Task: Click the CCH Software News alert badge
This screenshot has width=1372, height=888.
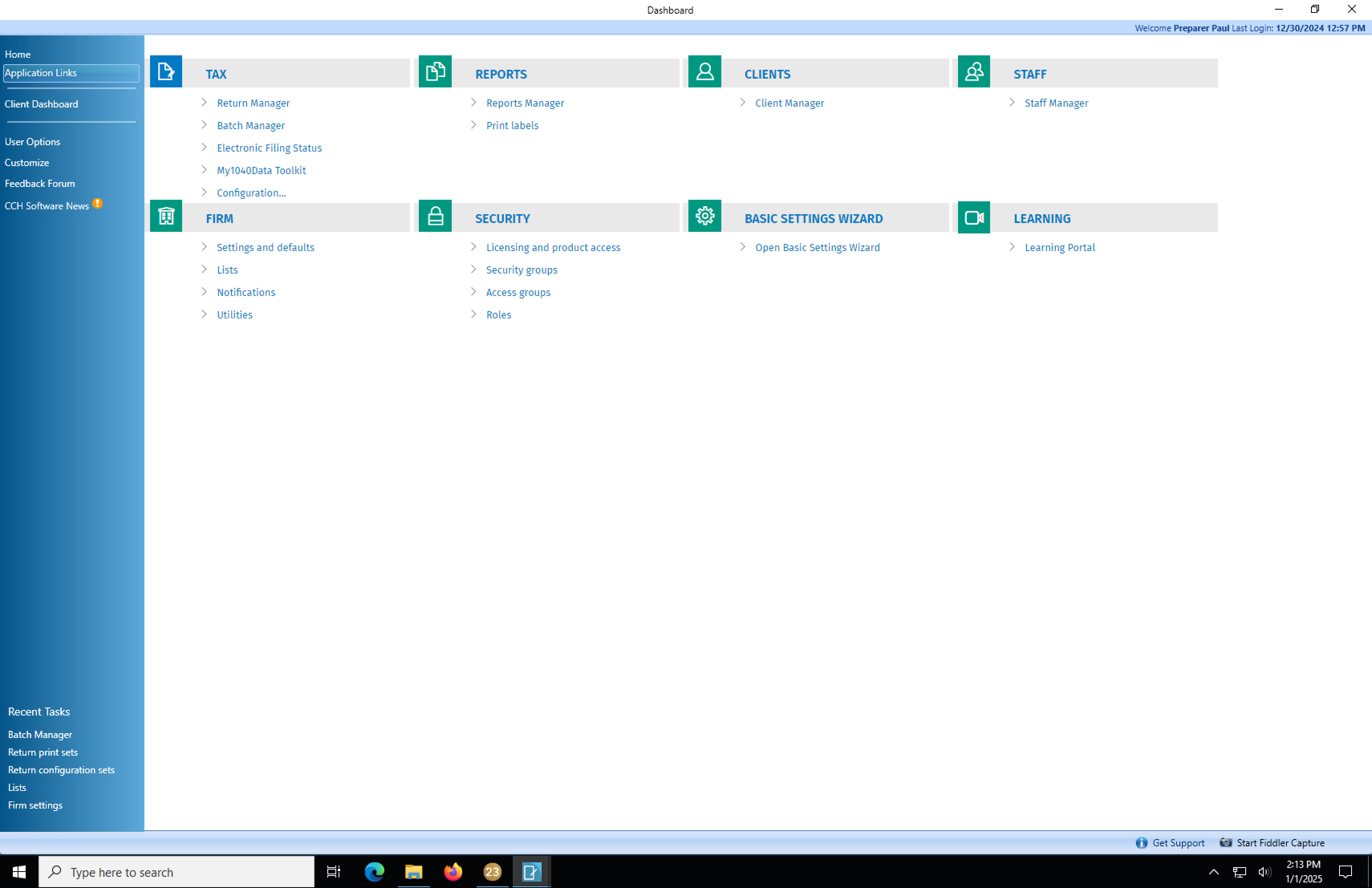Action: pyautogui.click(x=97, y=203)
